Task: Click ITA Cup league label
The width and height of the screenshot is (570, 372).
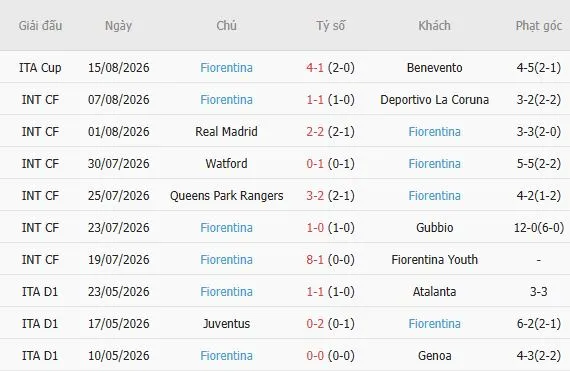Action: point(40,68)
